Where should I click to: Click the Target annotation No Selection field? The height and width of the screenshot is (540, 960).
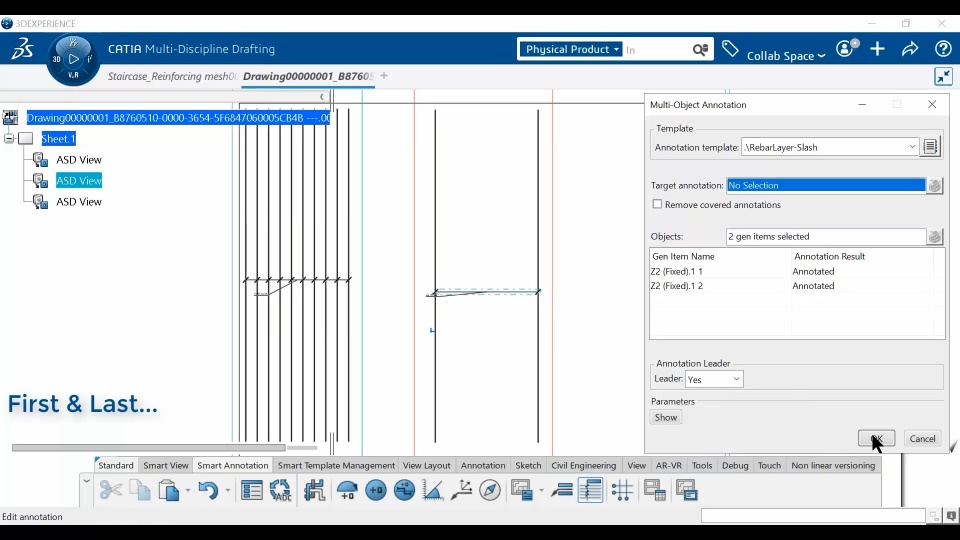(x=826, y=186)
